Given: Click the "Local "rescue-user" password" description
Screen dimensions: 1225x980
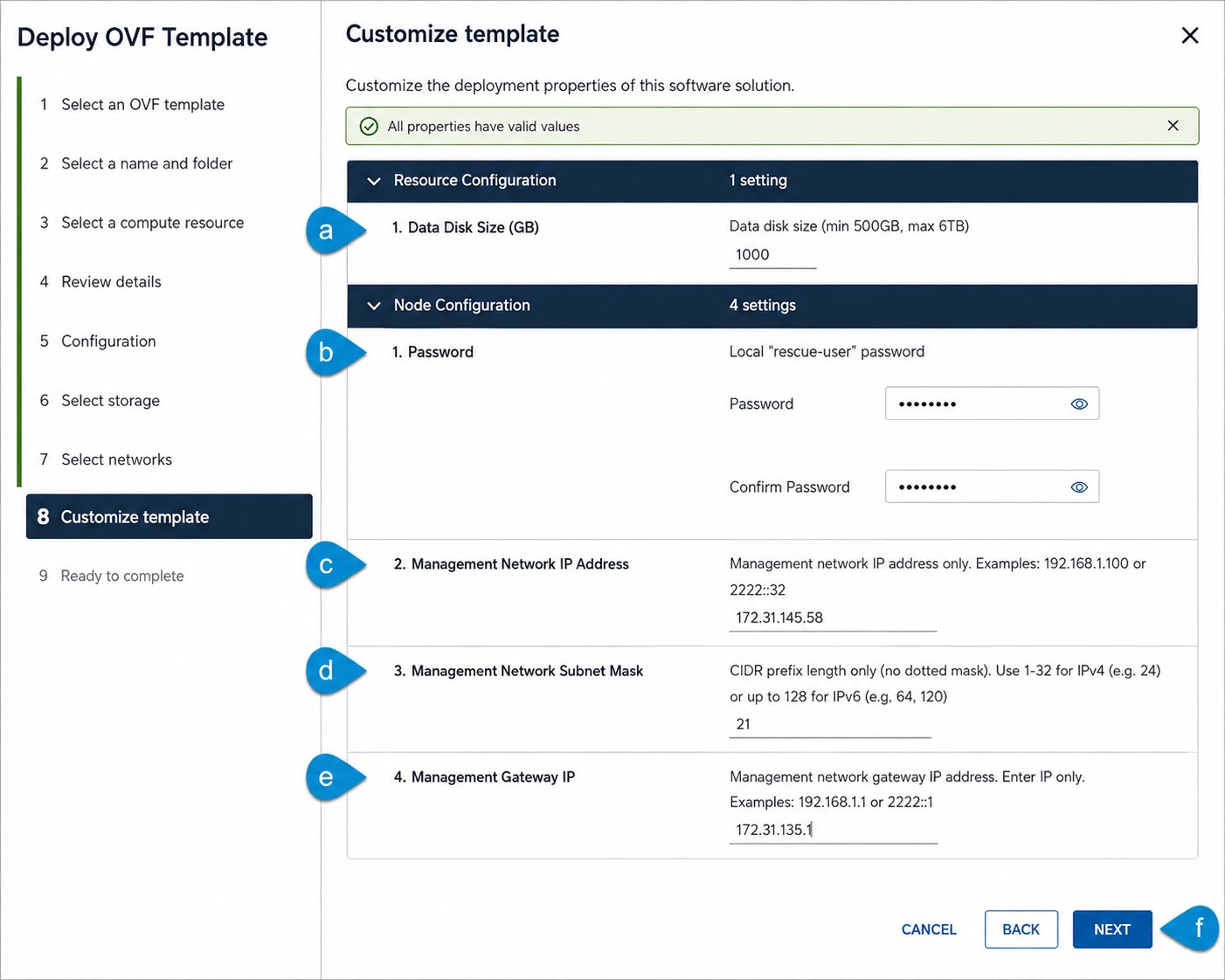Looking at the screenshot, I should [x=827, y=352].
